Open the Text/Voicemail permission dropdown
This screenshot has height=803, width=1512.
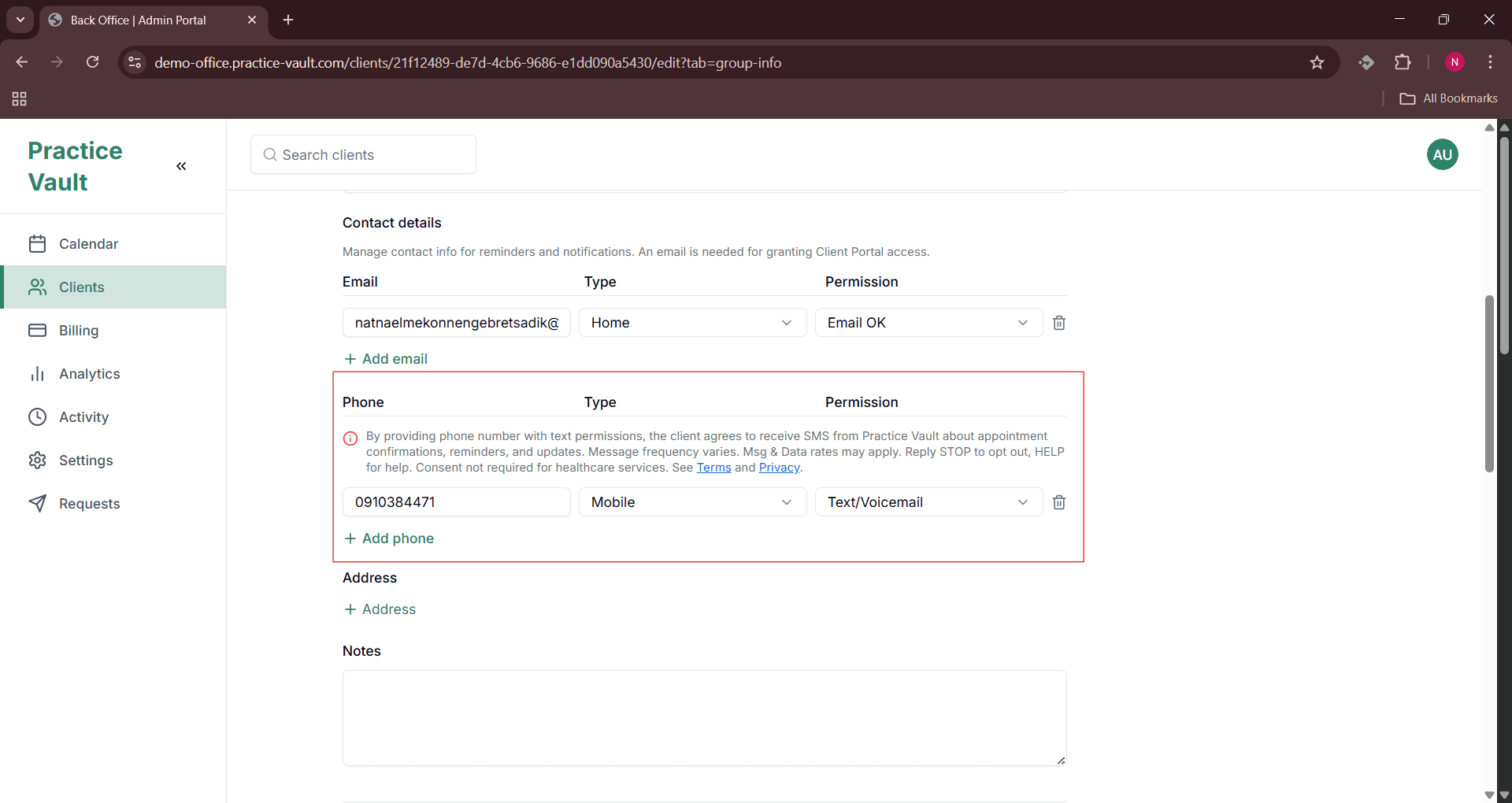pos(928,501)
